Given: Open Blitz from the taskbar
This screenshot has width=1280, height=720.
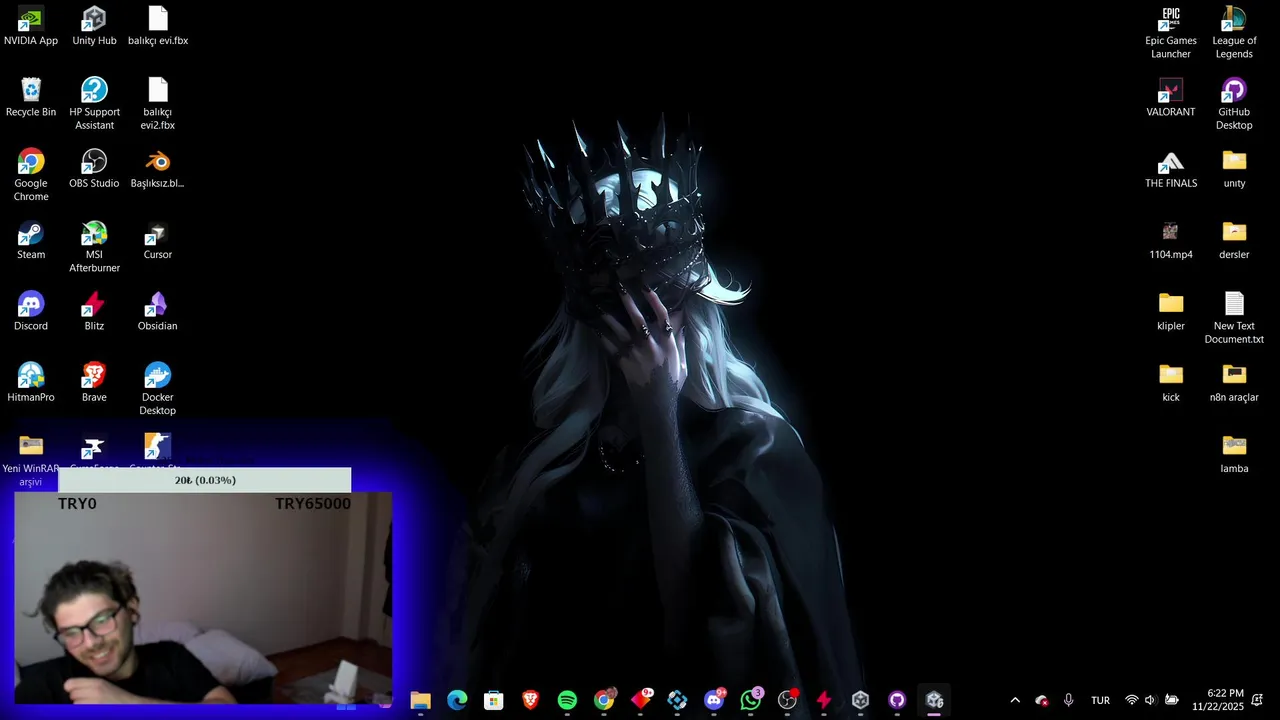Looking at the screenshot, I should coord(824,700).
